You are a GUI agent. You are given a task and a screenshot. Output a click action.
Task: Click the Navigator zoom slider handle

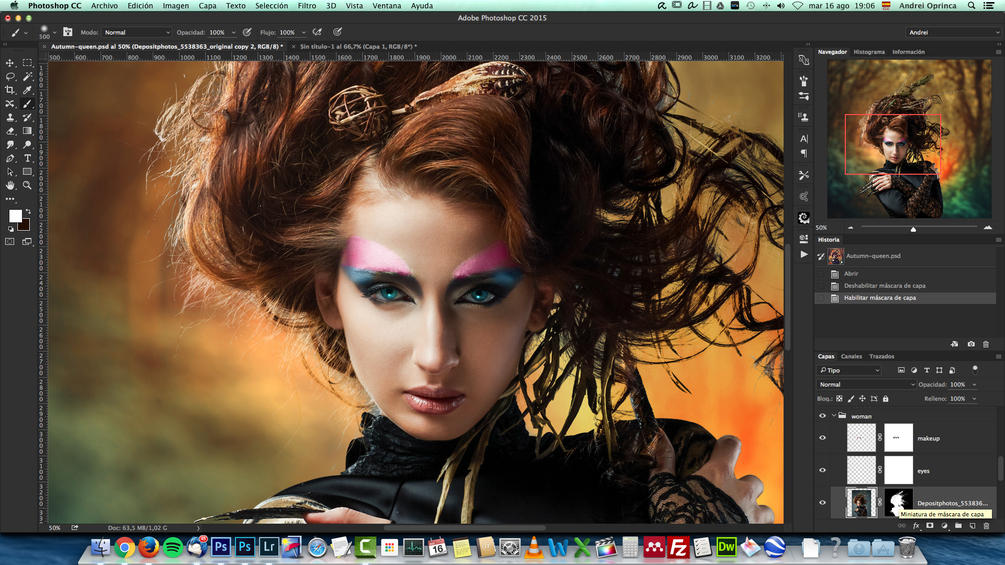[x=913, y=229]
